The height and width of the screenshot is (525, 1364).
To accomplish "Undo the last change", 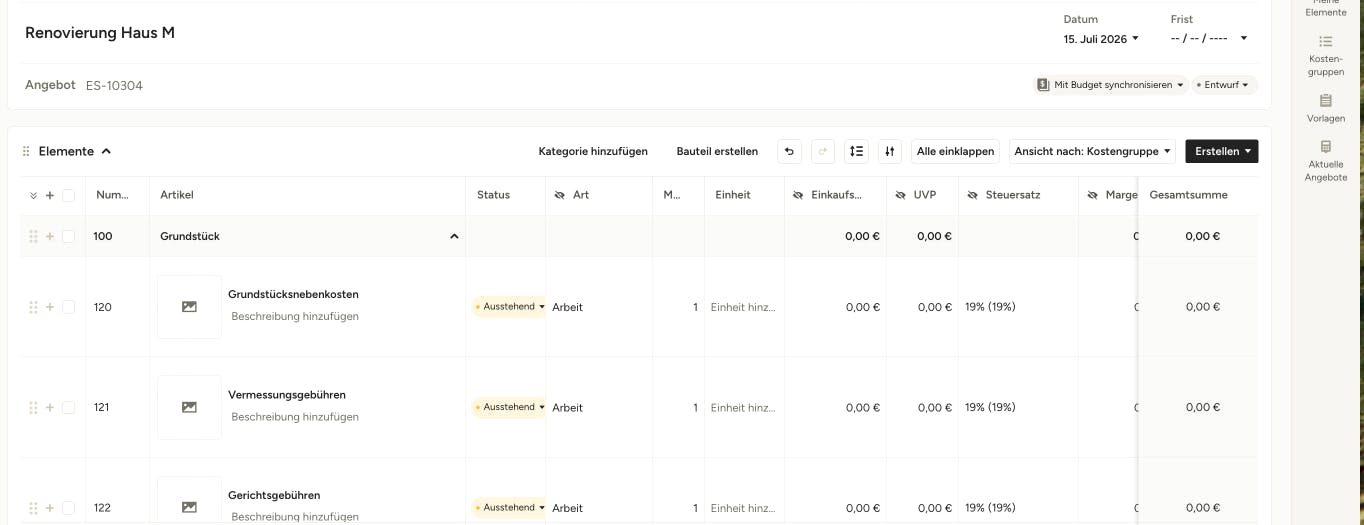I will coord(789,151).
